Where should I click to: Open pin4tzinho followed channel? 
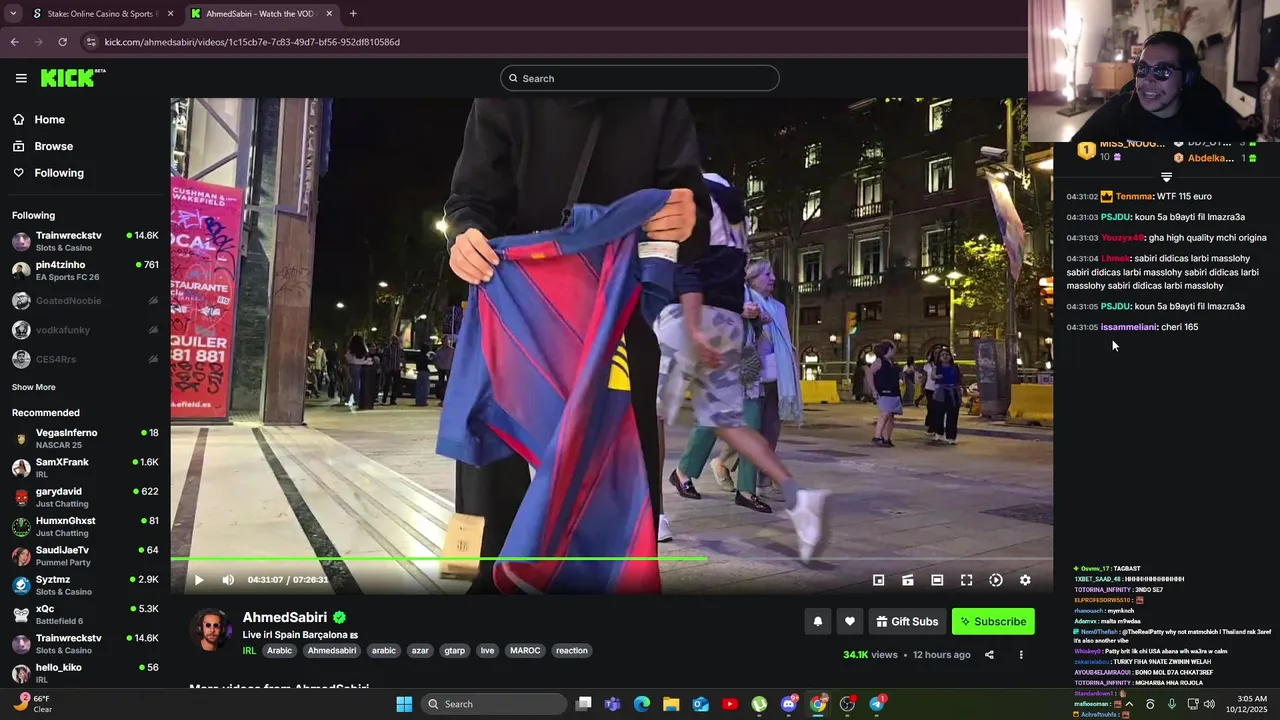coord(85,270)
